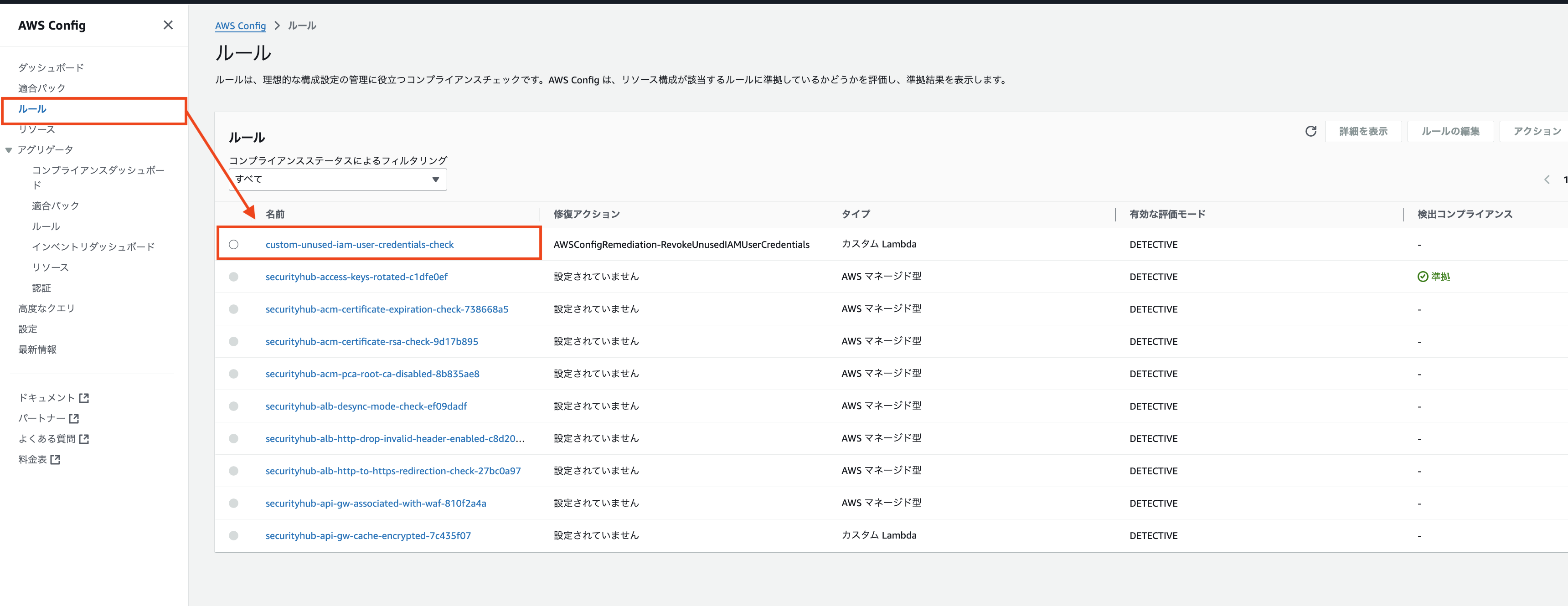Click リソース under the アグリゲータ section
The image size is (1568, 606).
tap(51, 267)
